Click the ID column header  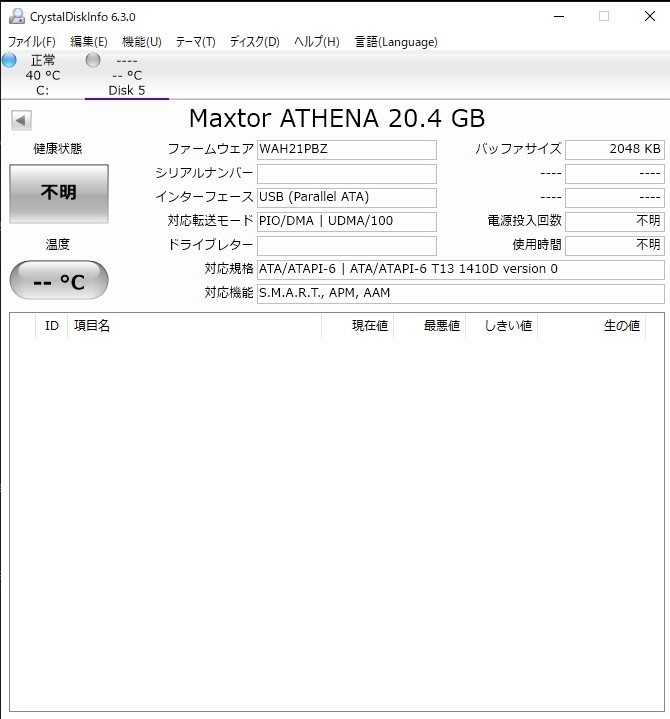51,326
